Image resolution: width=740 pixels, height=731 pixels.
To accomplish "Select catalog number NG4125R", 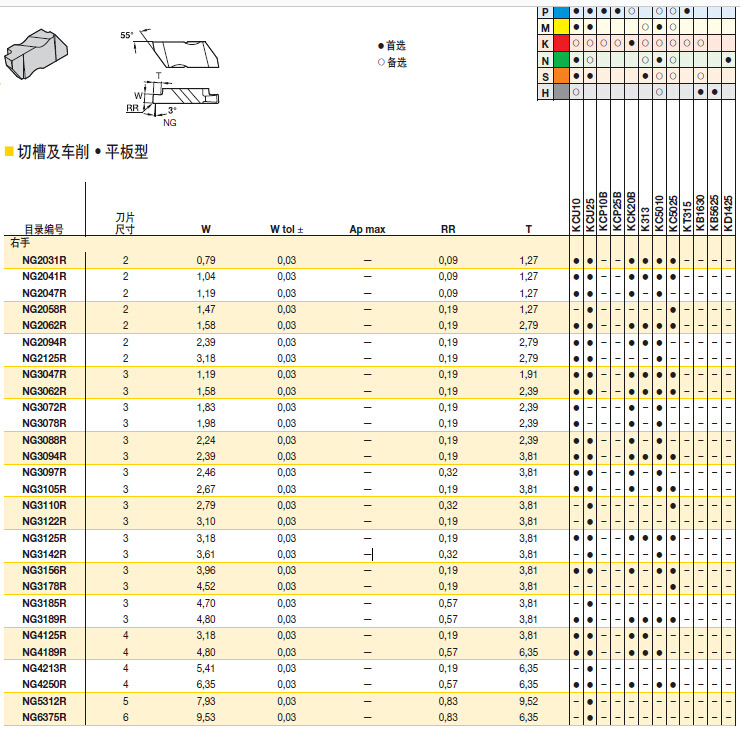I will click(x=44, y=636).
